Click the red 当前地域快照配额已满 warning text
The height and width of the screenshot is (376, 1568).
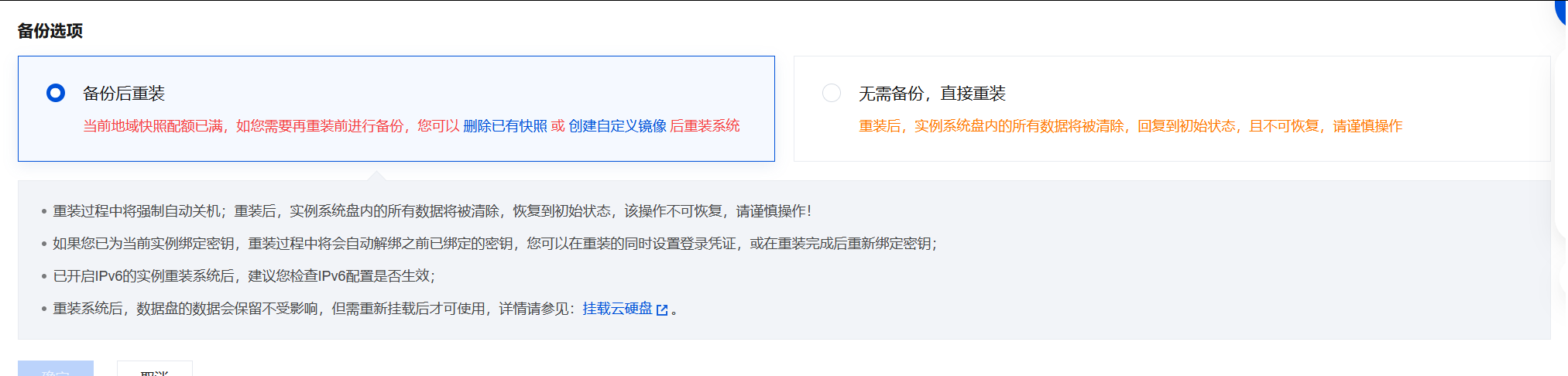click(153, 126)
